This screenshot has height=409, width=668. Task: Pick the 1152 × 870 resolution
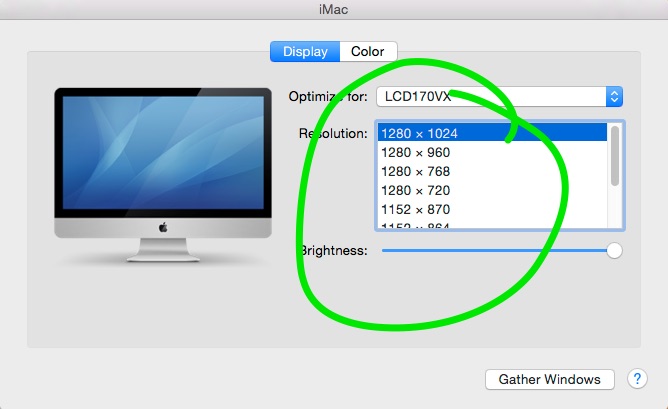point(492,209)
